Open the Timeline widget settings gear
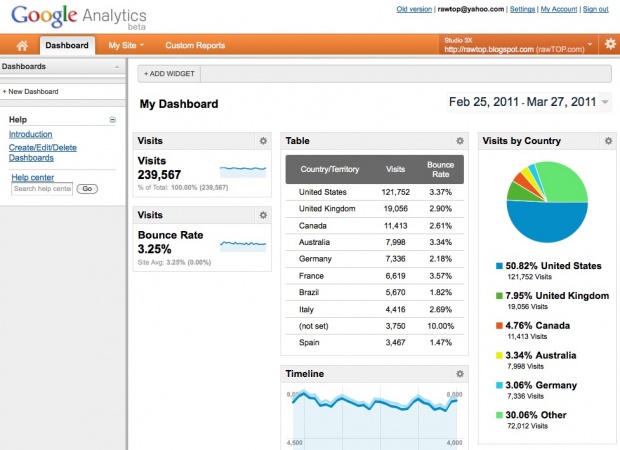 point(459,374)
